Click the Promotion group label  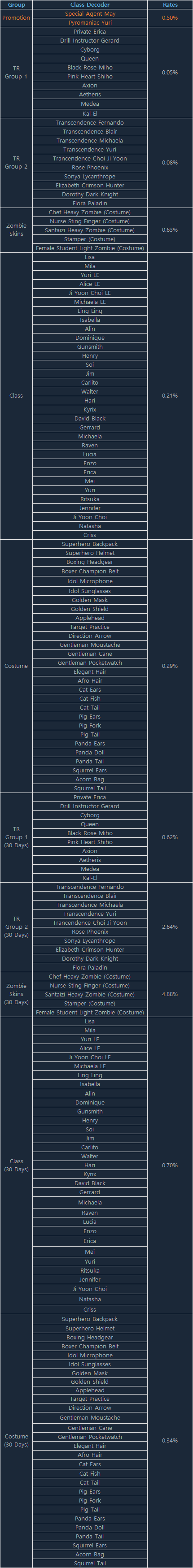[17, 18]
